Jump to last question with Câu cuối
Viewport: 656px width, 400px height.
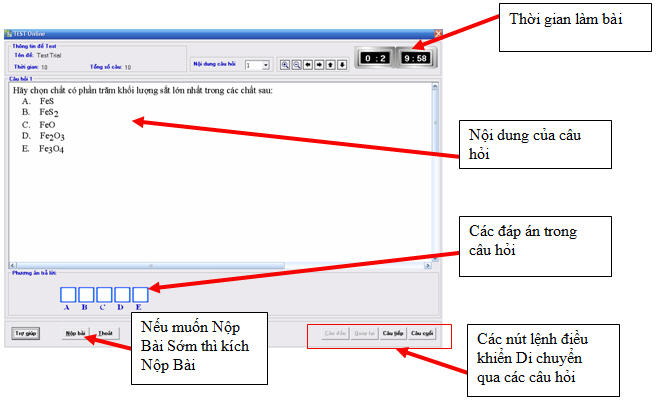pos(422,333)
